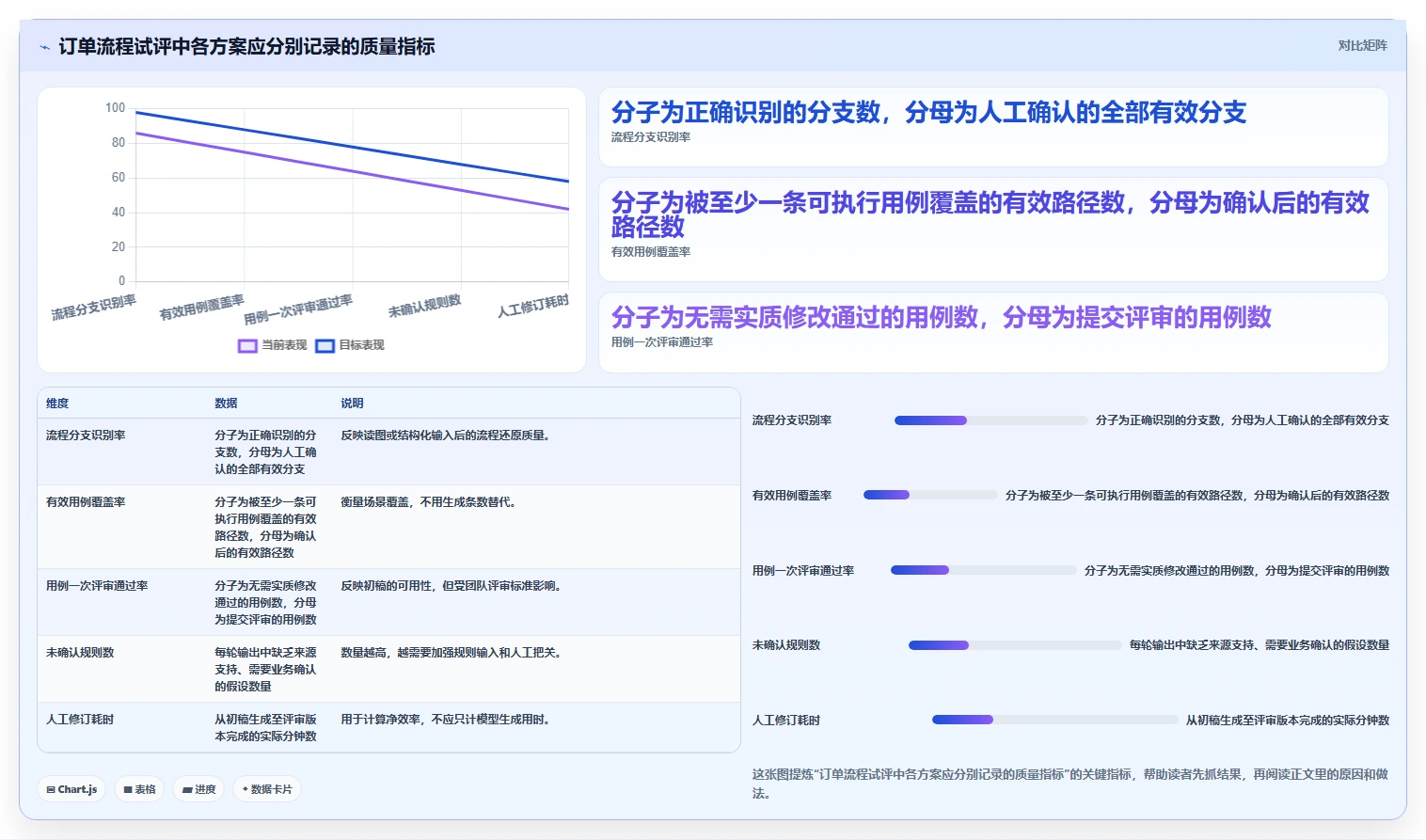Click the 有效用例覆盖率 progress bar
The image size is (1426, 840).
click(930, 495)
